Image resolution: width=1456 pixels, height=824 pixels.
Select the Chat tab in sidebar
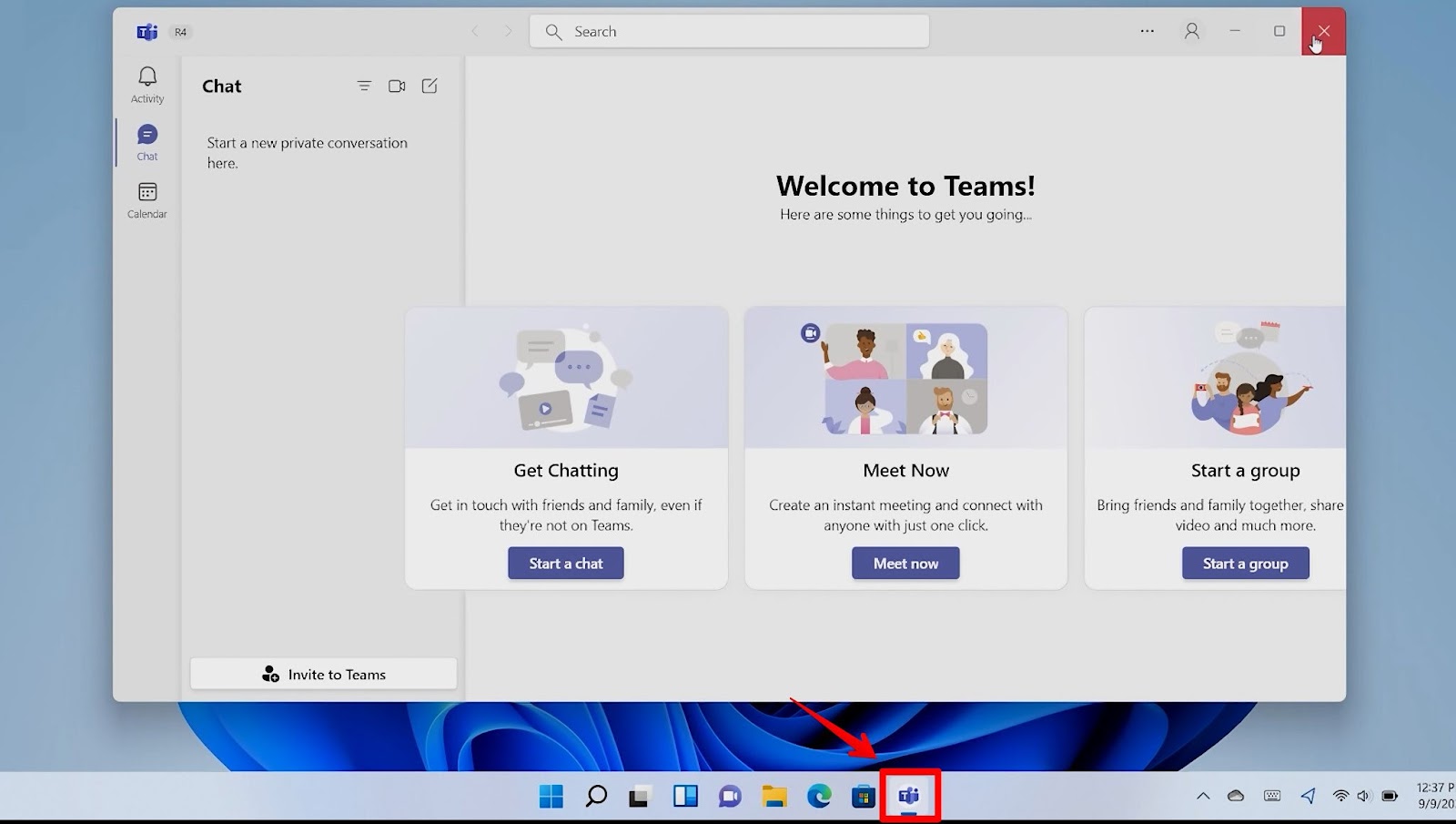point(147,143)
